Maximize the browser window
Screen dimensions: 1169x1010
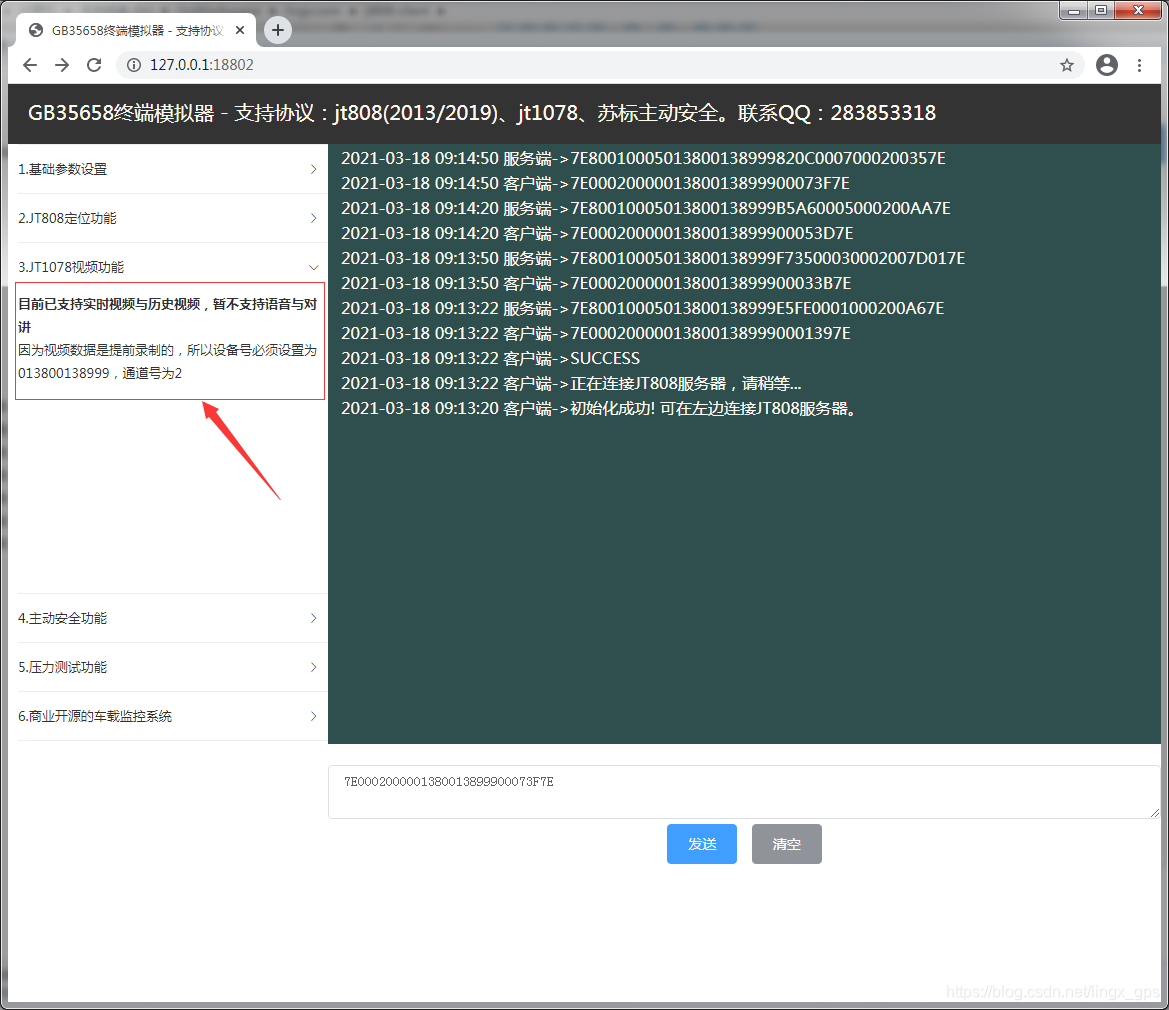click(x=1101, y=10)
